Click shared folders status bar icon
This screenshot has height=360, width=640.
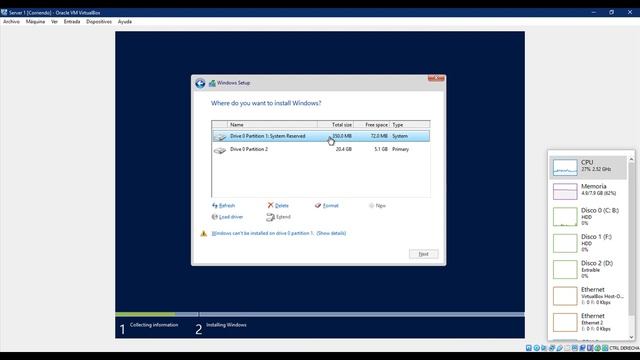click(567, 348)
